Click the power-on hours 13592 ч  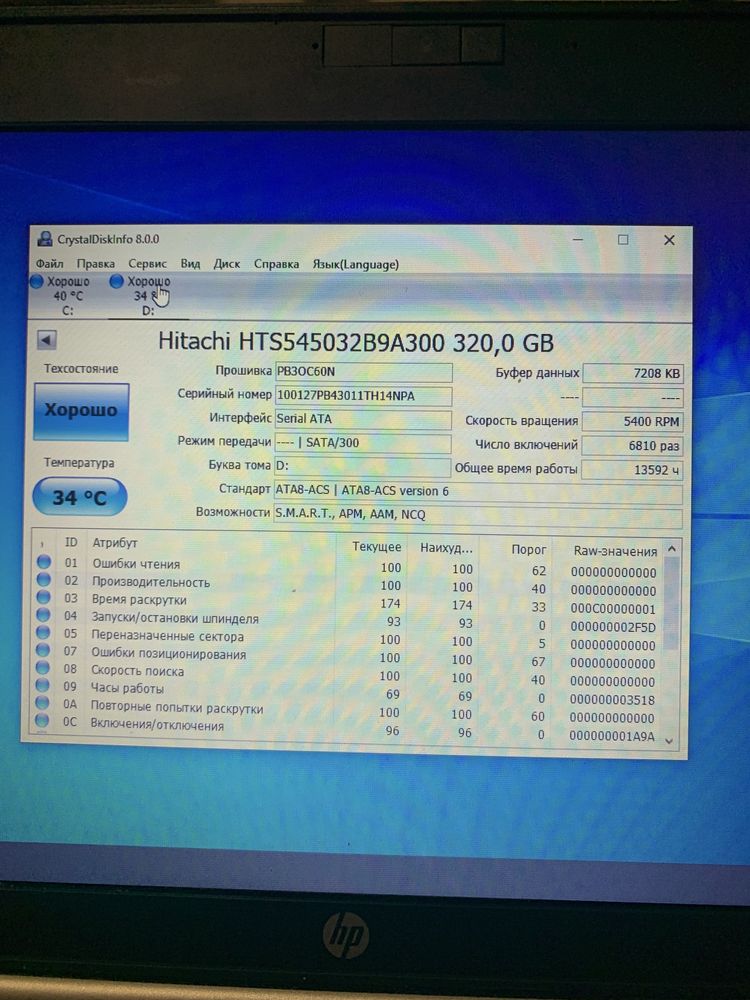[x=632, y=470]
